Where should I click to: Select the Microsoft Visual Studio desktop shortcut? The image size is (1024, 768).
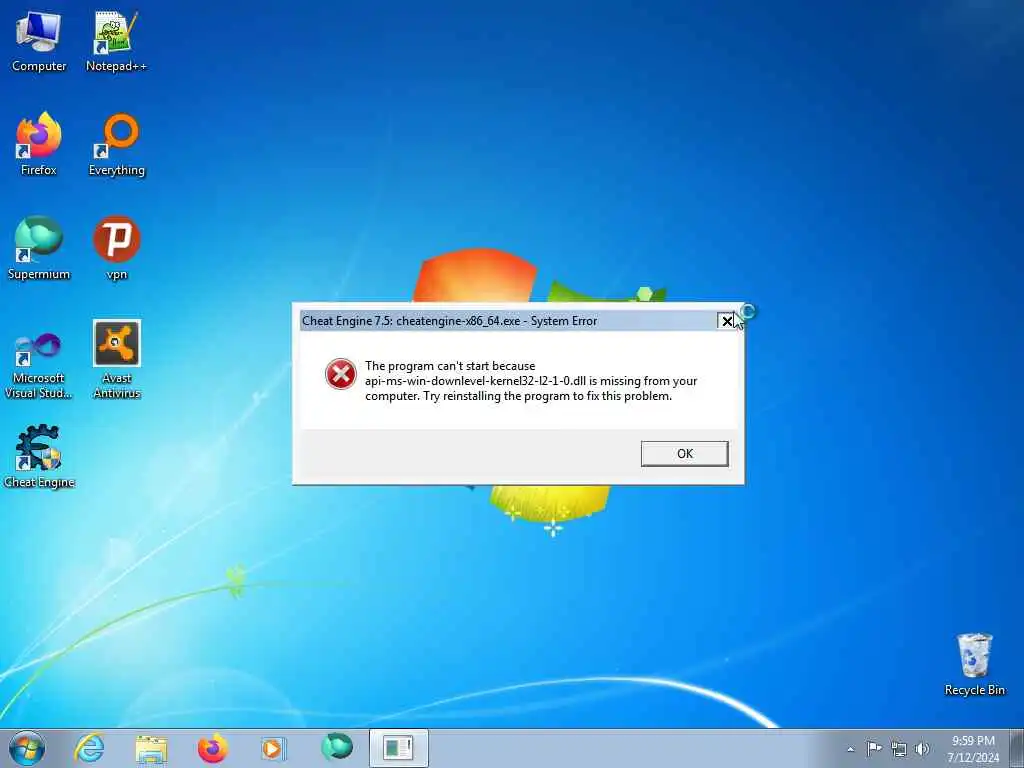[x=39, y=366]
